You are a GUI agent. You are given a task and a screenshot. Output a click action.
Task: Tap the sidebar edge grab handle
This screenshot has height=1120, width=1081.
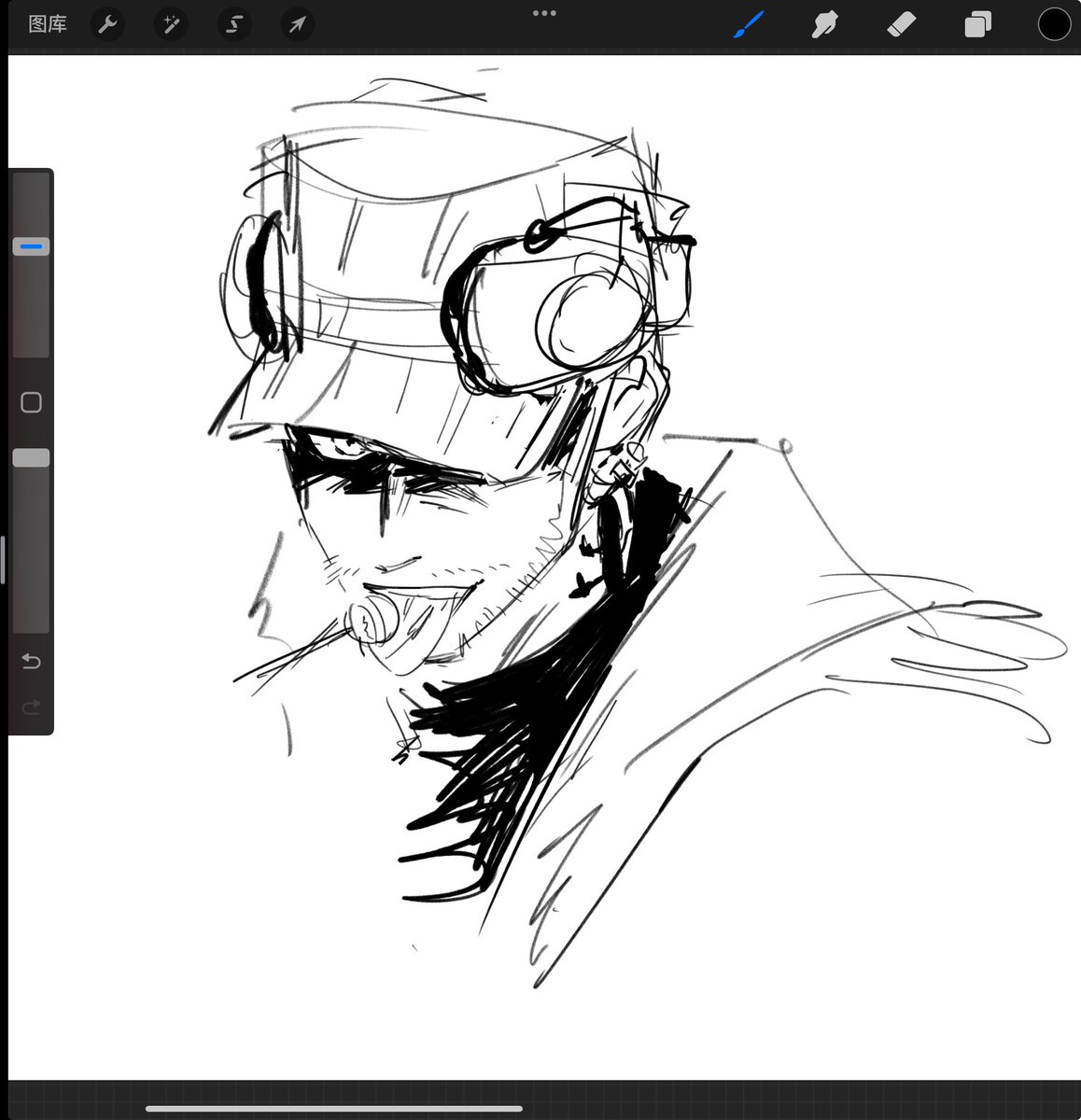click(x=3, y=559)
